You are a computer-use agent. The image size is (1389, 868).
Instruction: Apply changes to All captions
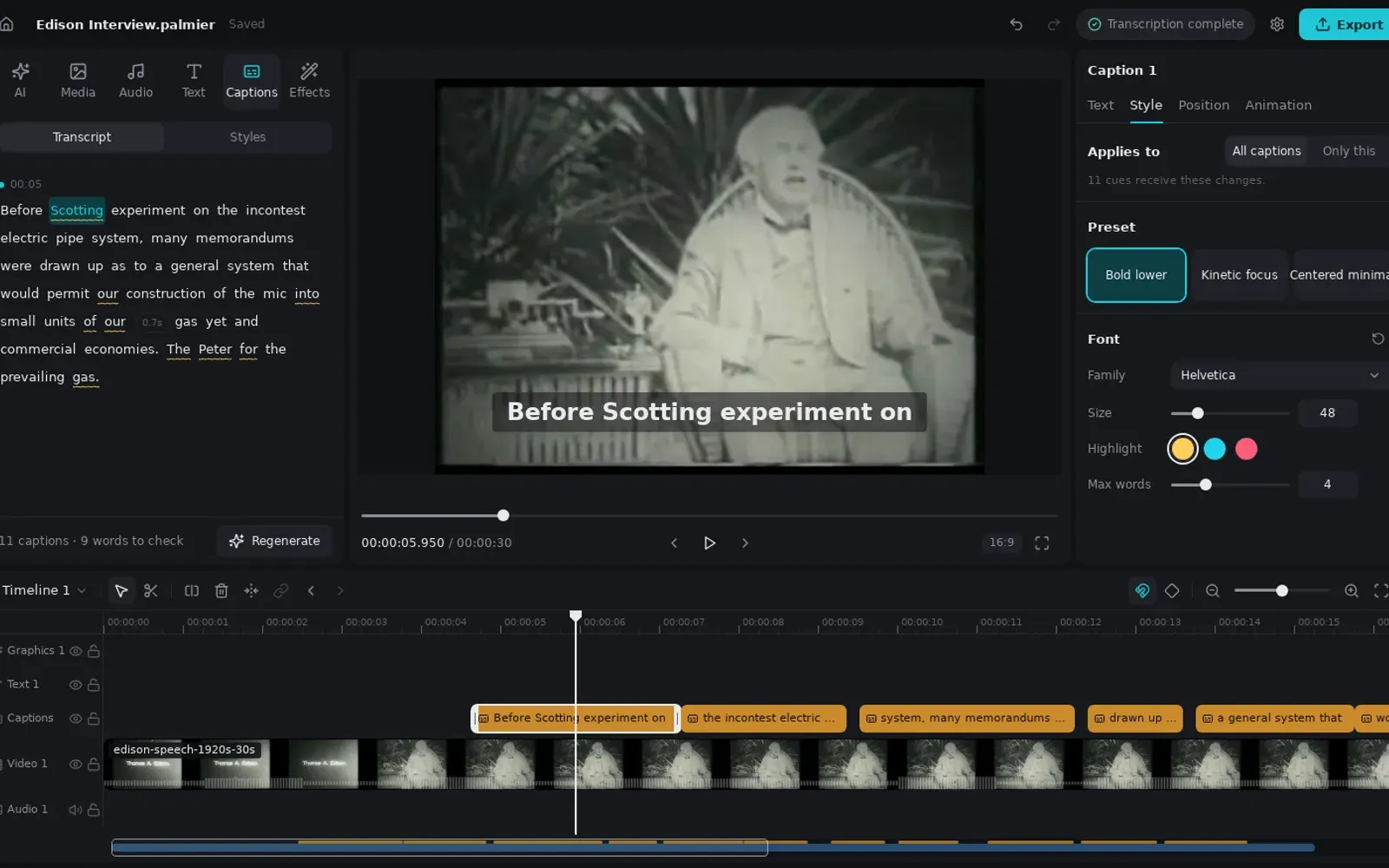[1267, 151]
